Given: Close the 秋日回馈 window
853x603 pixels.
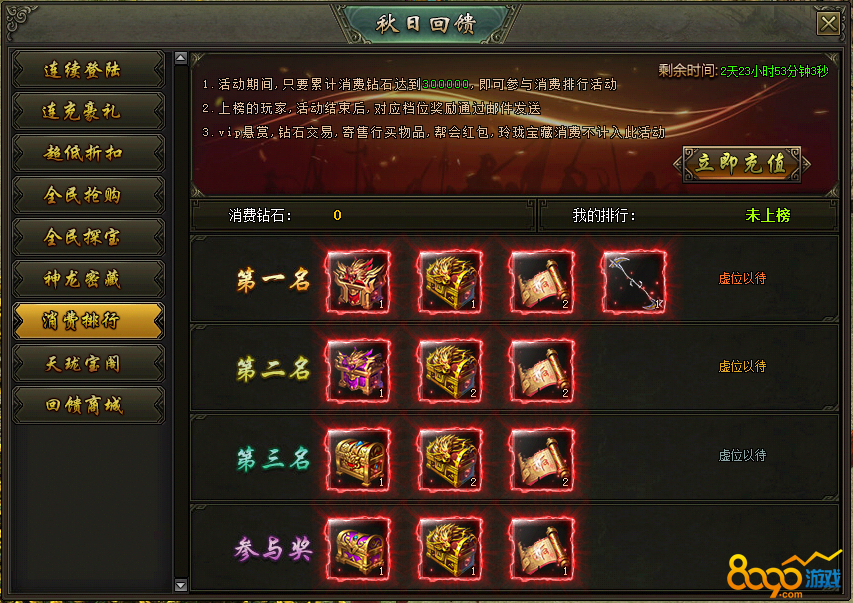Looking at the screenshot, I should [829, 23].
